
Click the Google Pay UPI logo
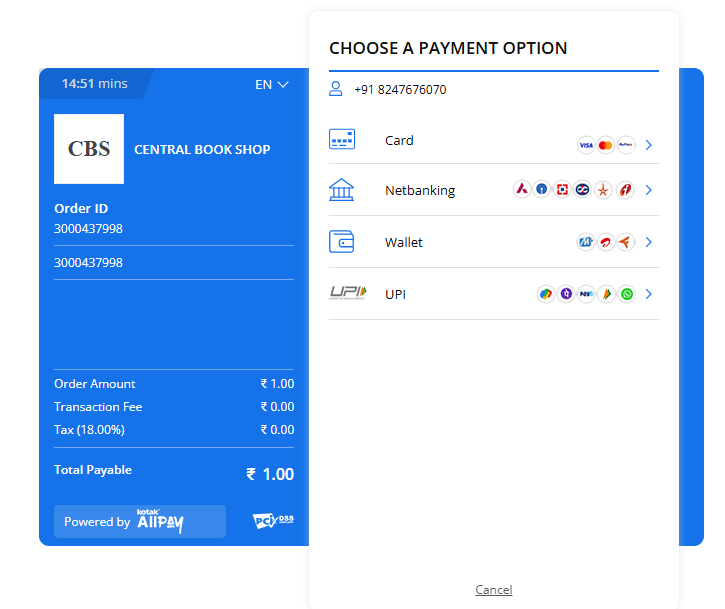(x=546, y=294)
